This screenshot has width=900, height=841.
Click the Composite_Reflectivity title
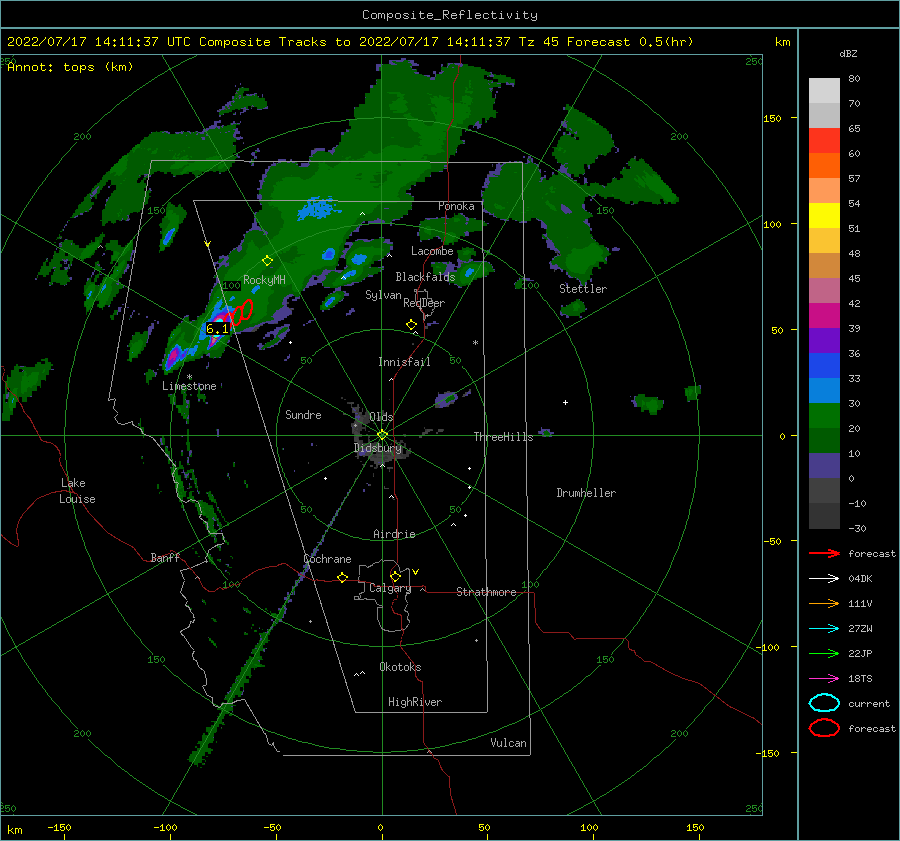point(450,15)
